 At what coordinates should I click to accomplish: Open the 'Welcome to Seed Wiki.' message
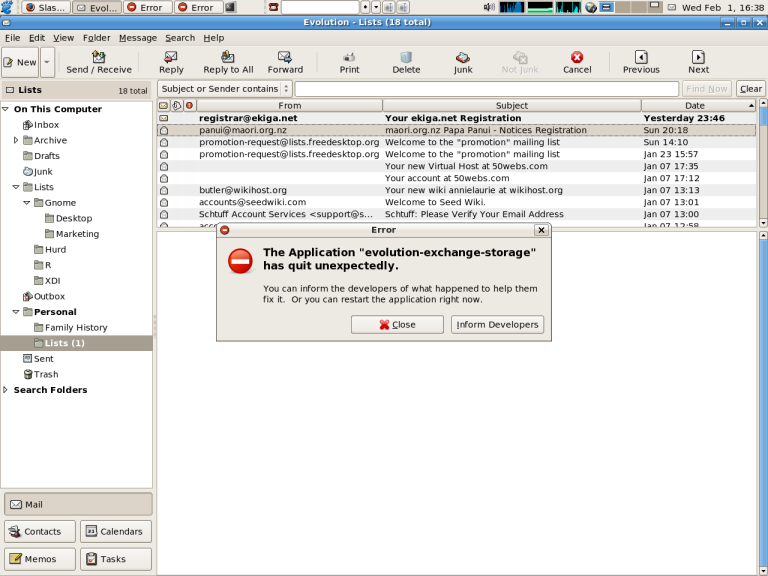456,202
